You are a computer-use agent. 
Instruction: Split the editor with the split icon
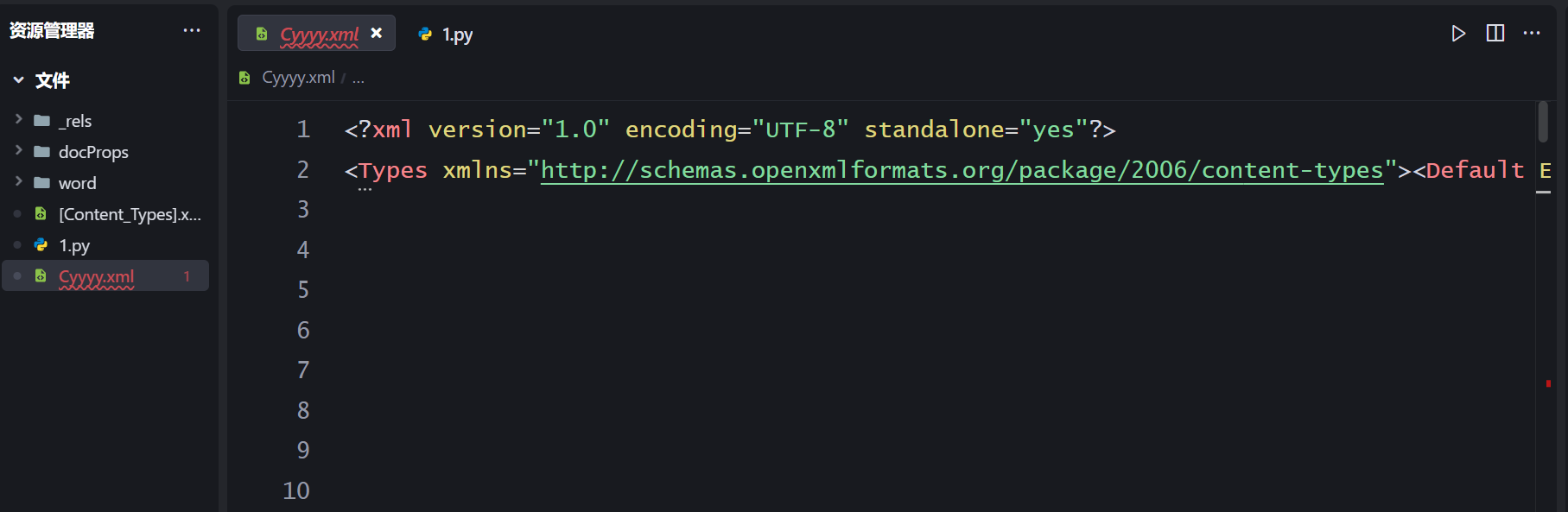(x=1495, y=34)
